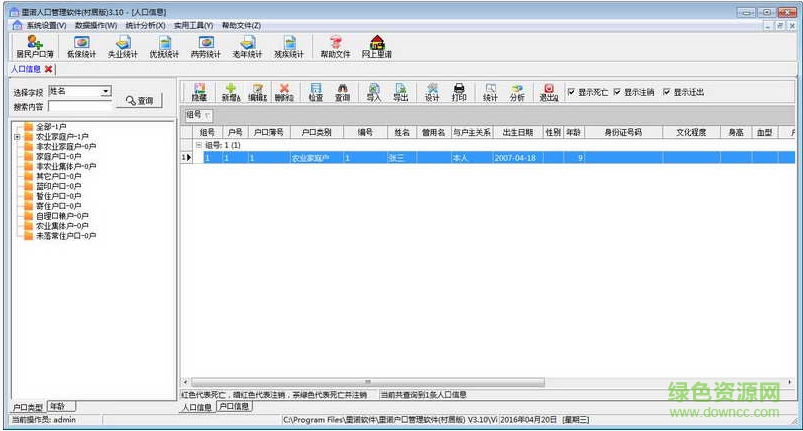The width and height of the screenshot is (803, 431).
Task: Toggle the 显示注销 checkbox
Action: click(617, 92)
